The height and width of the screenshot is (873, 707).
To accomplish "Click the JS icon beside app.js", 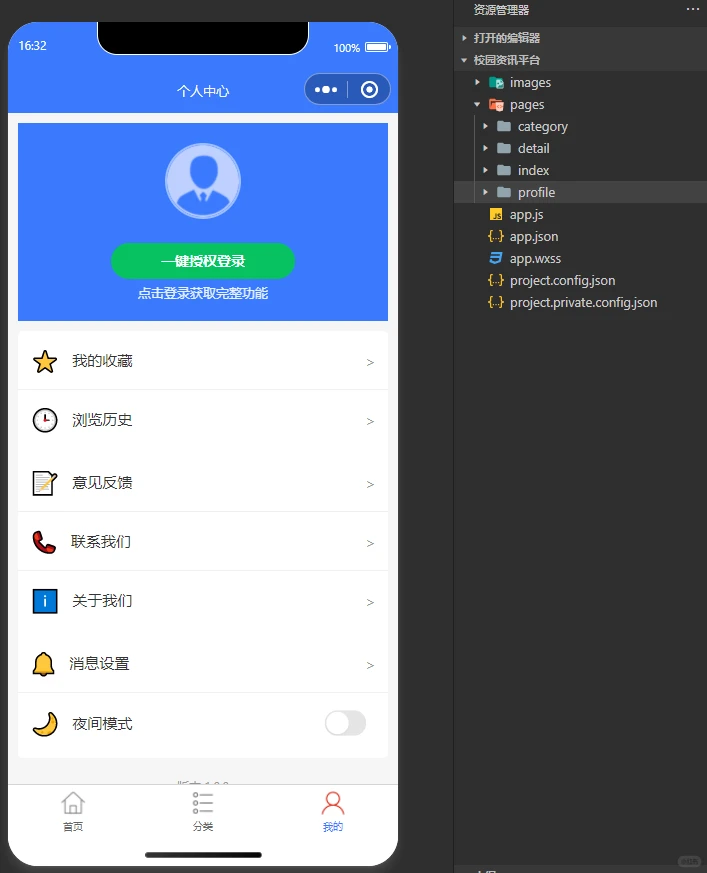I will (496, 214).
